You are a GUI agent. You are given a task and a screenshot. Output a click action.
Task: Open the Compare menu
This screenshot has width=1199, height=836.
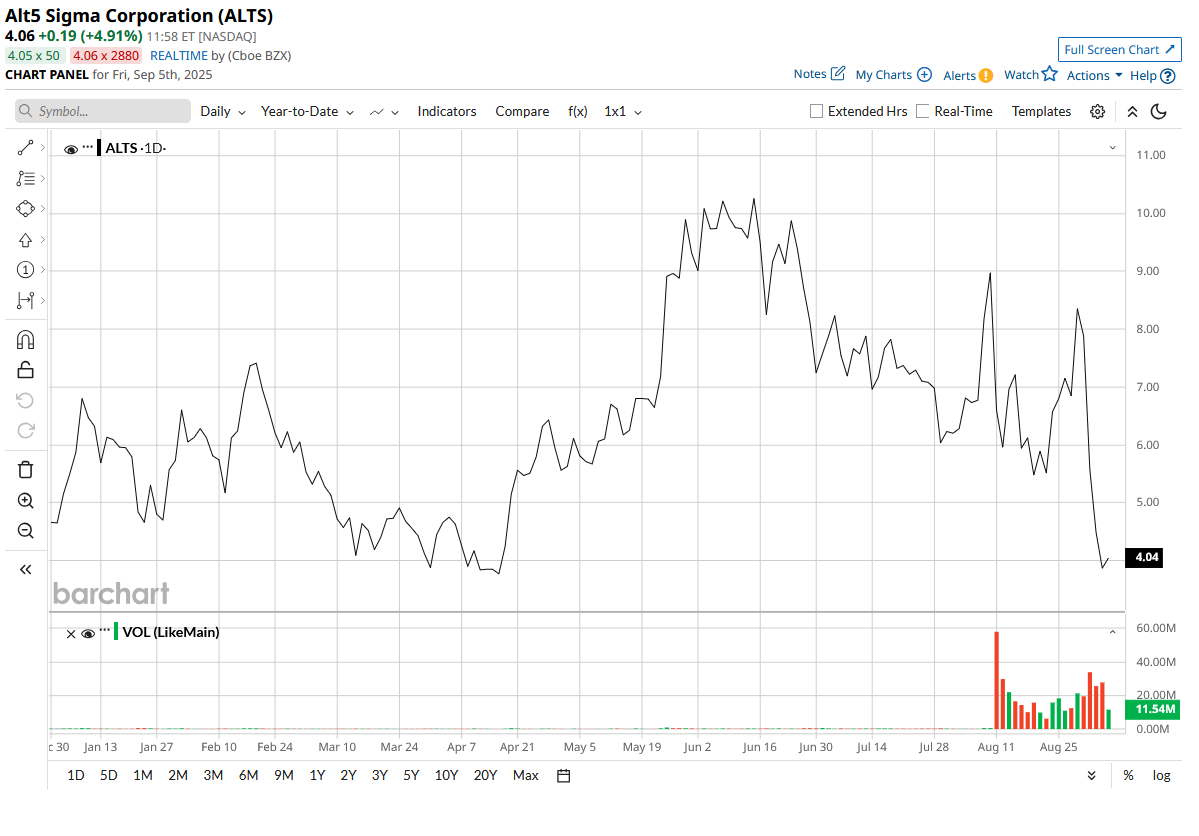[522, 112]
